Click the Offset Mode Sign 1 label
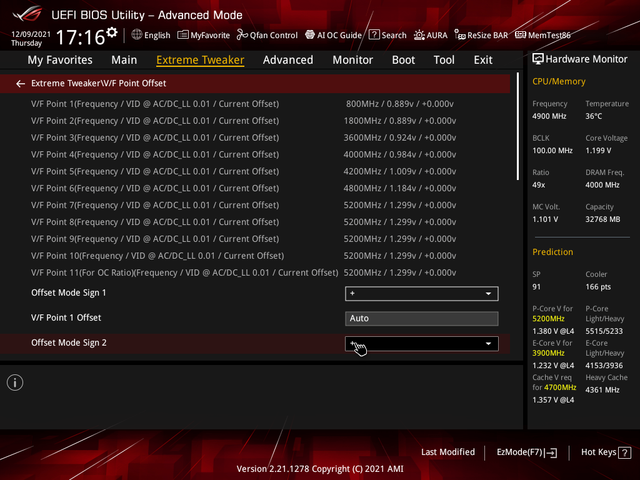 (x=69, y=293)
